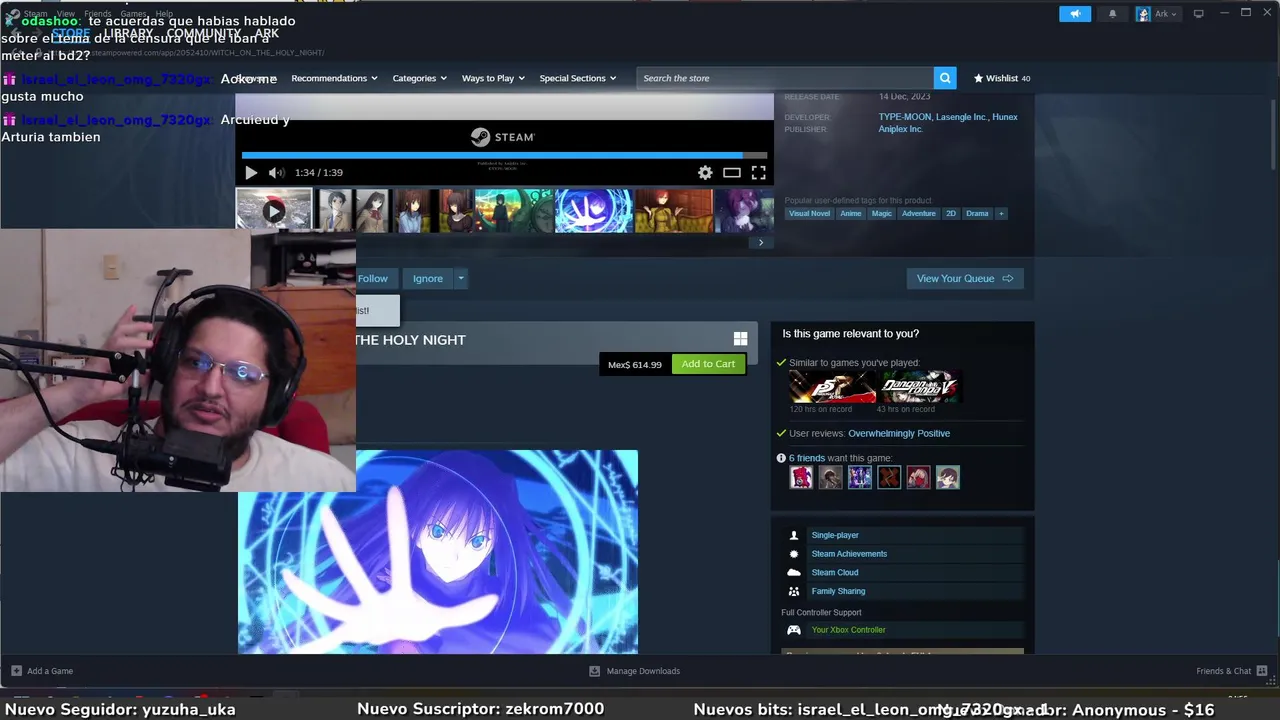Enter fullscreen on the trailer
The image size is (1280, 720).
pyautogui.click(x=759, y=172)
